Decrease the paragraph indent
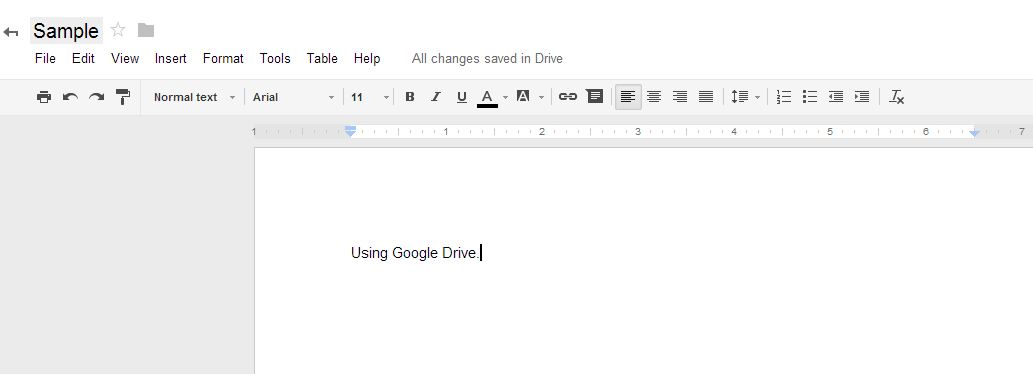Screen dimensions: 1033x374 836,97
